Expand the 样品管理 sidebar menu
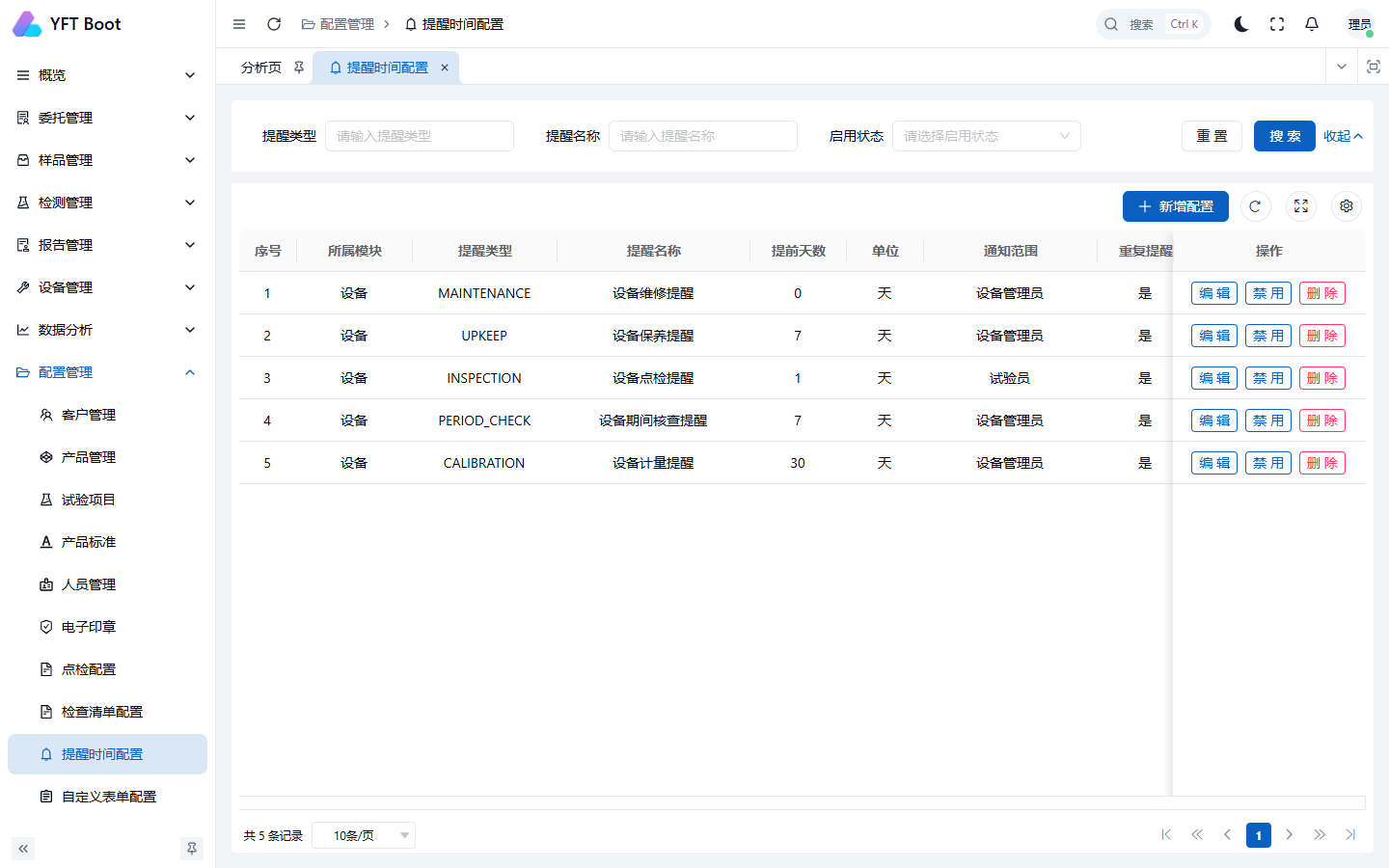Viewport: 1389px width, 868px height. [107, 160]
